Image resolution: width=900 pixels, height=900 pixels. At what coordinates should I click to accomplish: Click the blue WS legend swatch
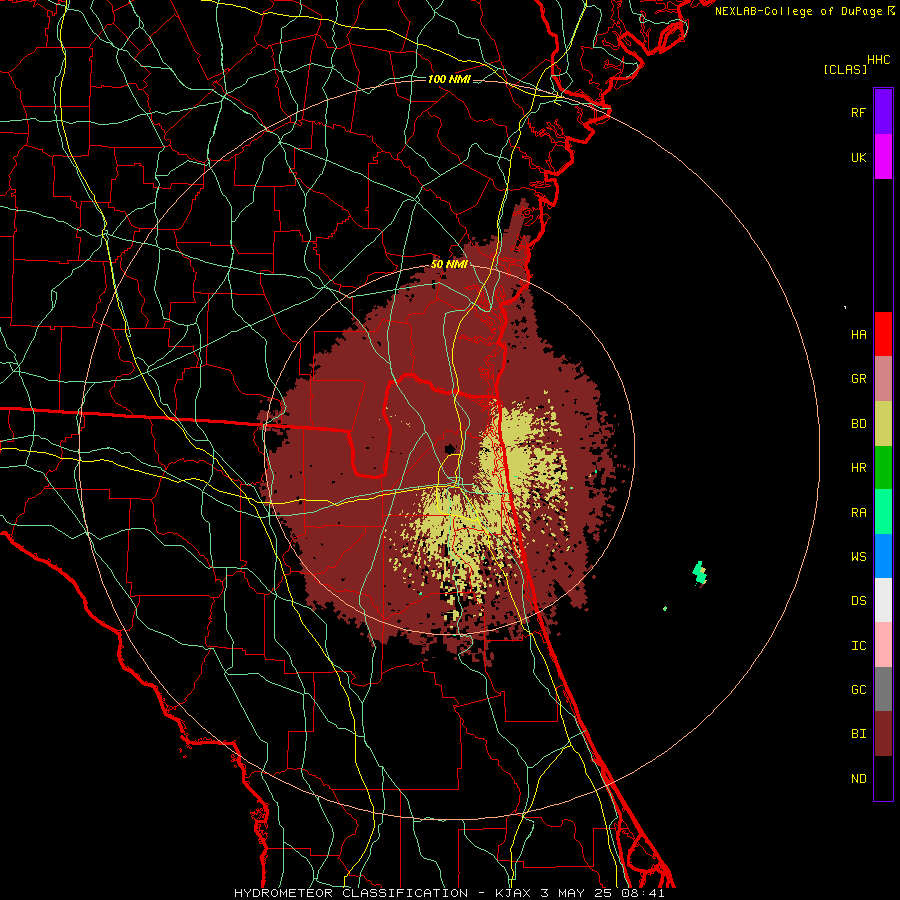point(883,556)
